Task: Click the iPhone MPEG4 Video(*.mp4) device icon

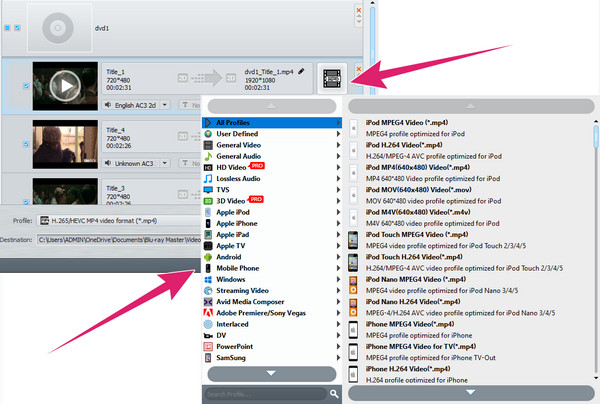Action: pos(353,330)
